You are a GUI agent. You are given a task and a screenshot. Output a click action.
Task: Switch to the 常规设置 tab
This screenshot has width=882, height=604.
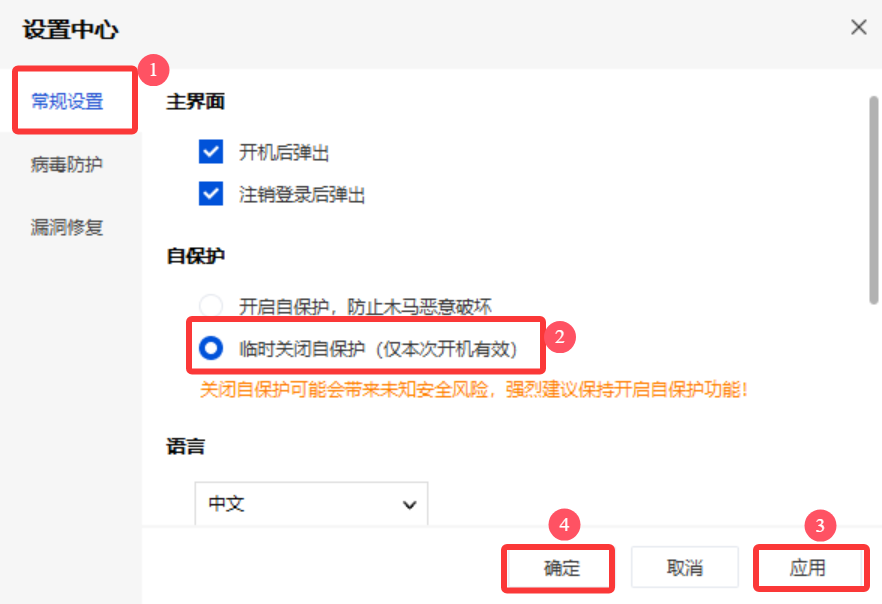(67, 101)
